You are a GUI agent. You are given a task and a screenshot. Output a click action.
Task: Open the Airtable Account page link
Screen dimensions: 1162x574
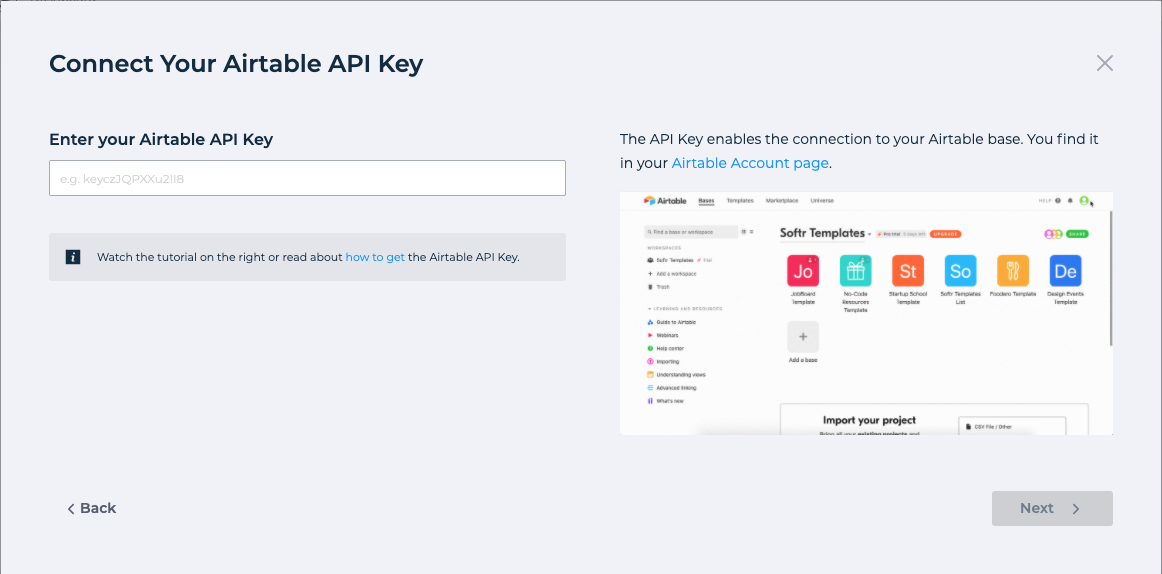[750, 163]
